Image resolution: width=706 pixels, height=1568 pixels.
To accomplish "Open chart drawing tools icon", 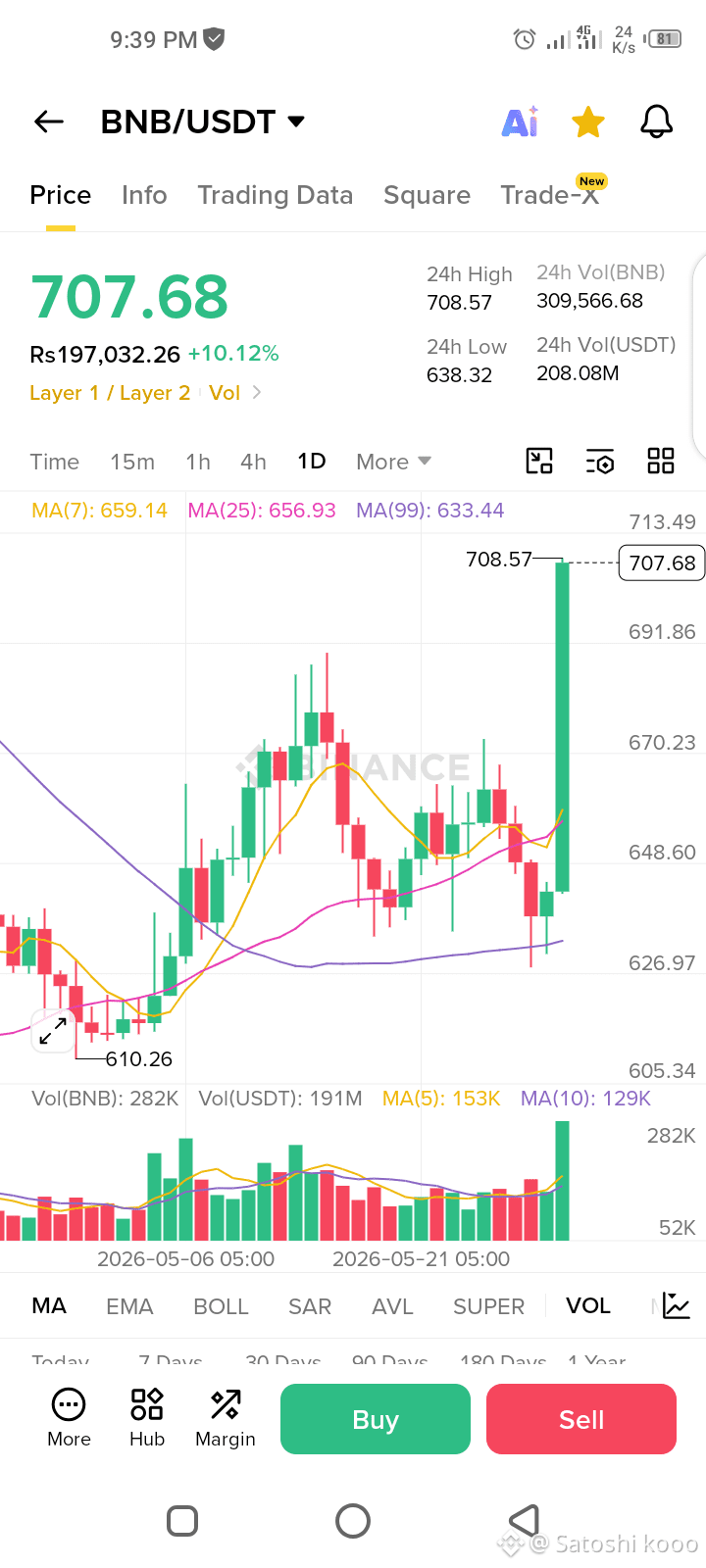I will [539, 461].
